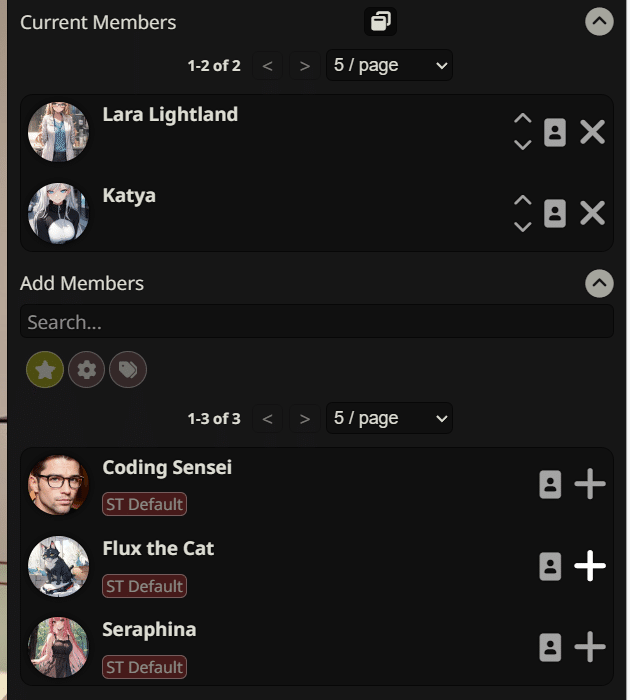Viewport: 630px width, 700px height.
Task: Remove Katya from current members
Action: 592,213
